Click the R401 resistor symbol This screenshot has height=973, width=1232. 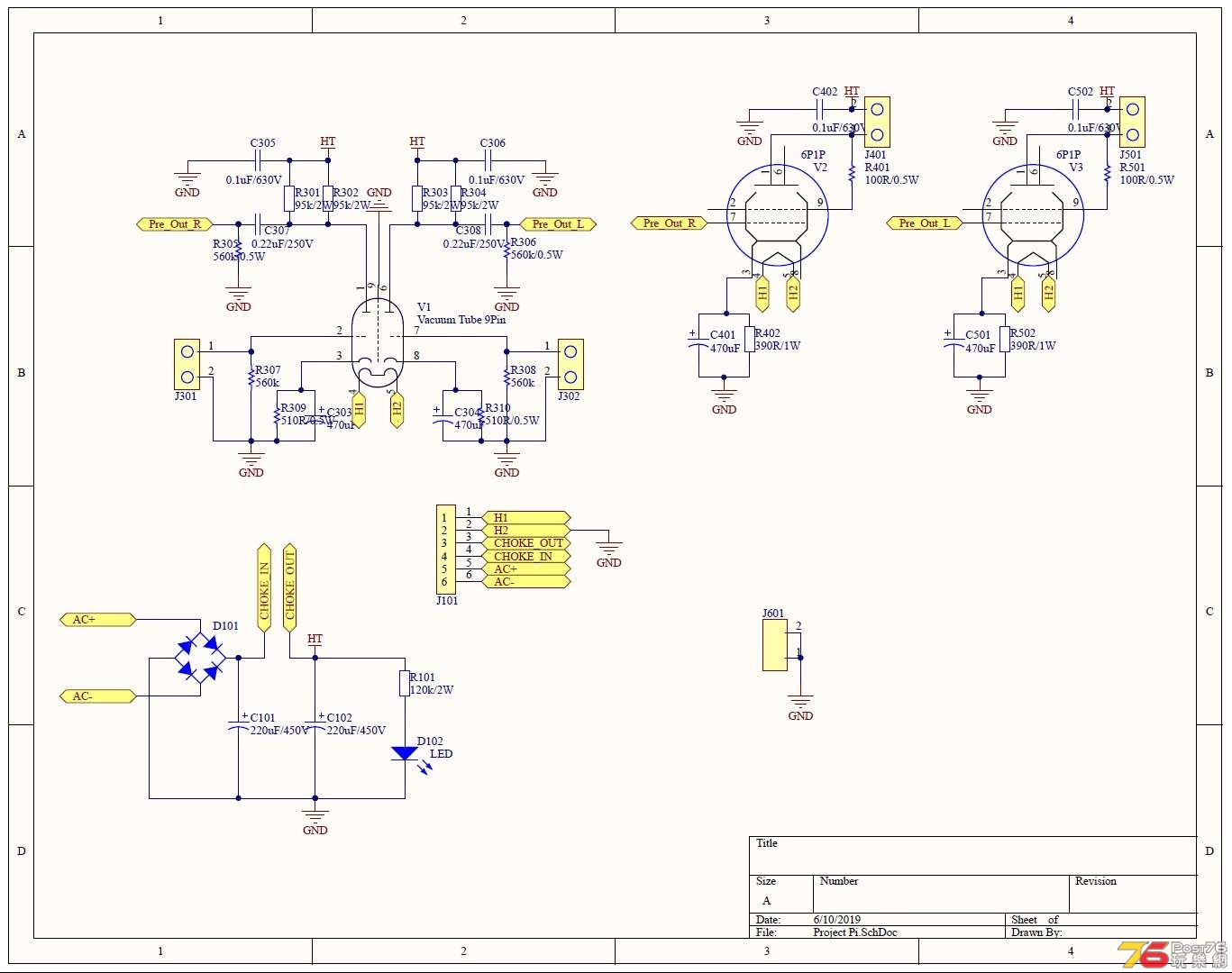click(x=852, y=173)
